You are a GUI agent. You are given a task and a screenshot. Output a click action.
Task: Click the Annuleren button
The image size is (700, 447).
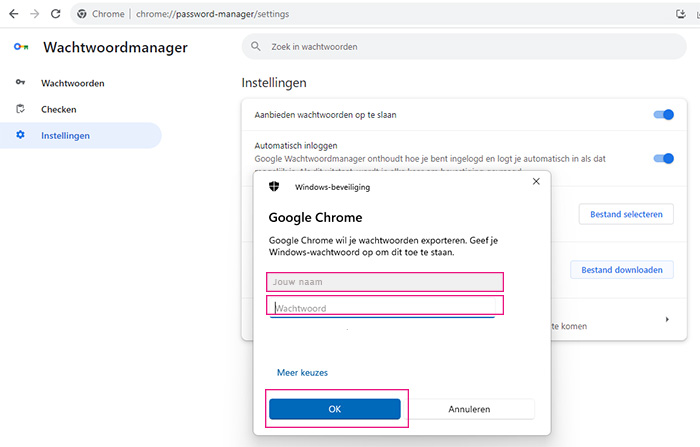pyautogui.click(x=469, y=409)
